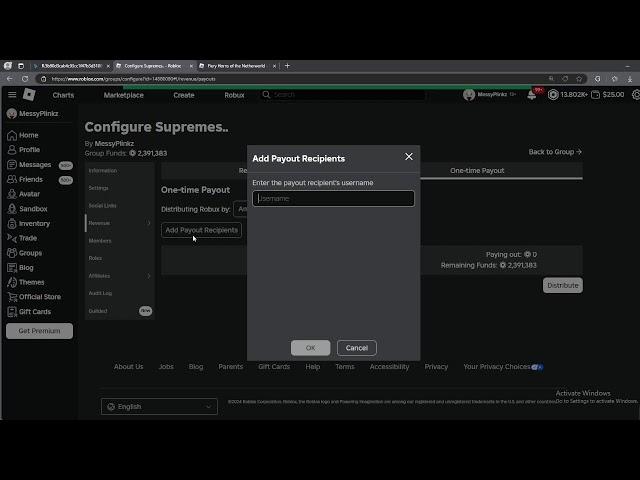Open Blog in the left sidebar
This screenshot has width=640, height=480.
point(21,268)
